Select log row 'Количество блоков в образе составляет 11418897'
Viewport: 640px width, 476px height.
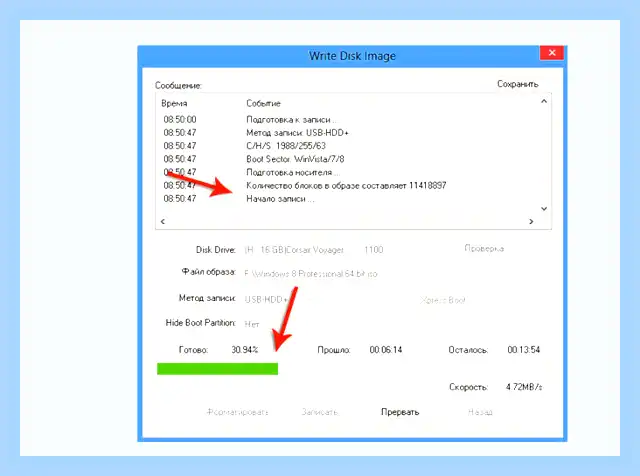(353, 185)
